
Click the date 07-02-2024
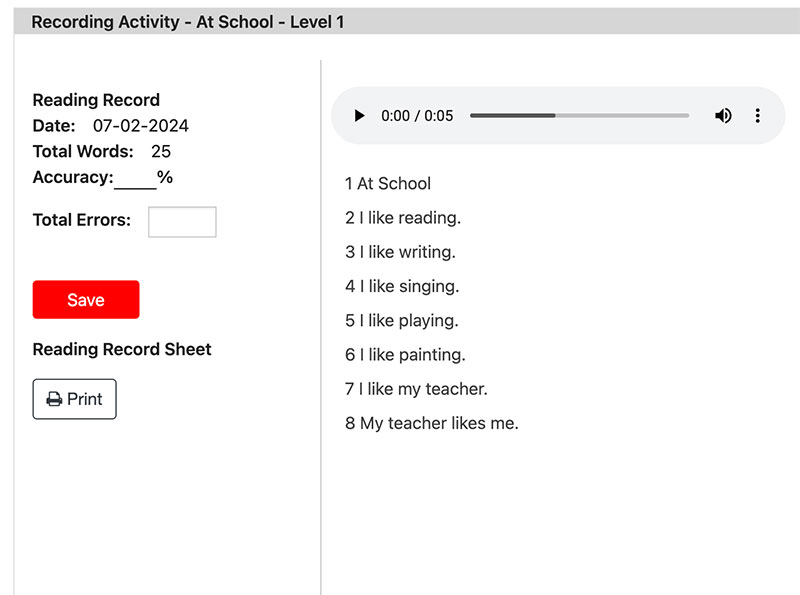(x=141, y=126)
